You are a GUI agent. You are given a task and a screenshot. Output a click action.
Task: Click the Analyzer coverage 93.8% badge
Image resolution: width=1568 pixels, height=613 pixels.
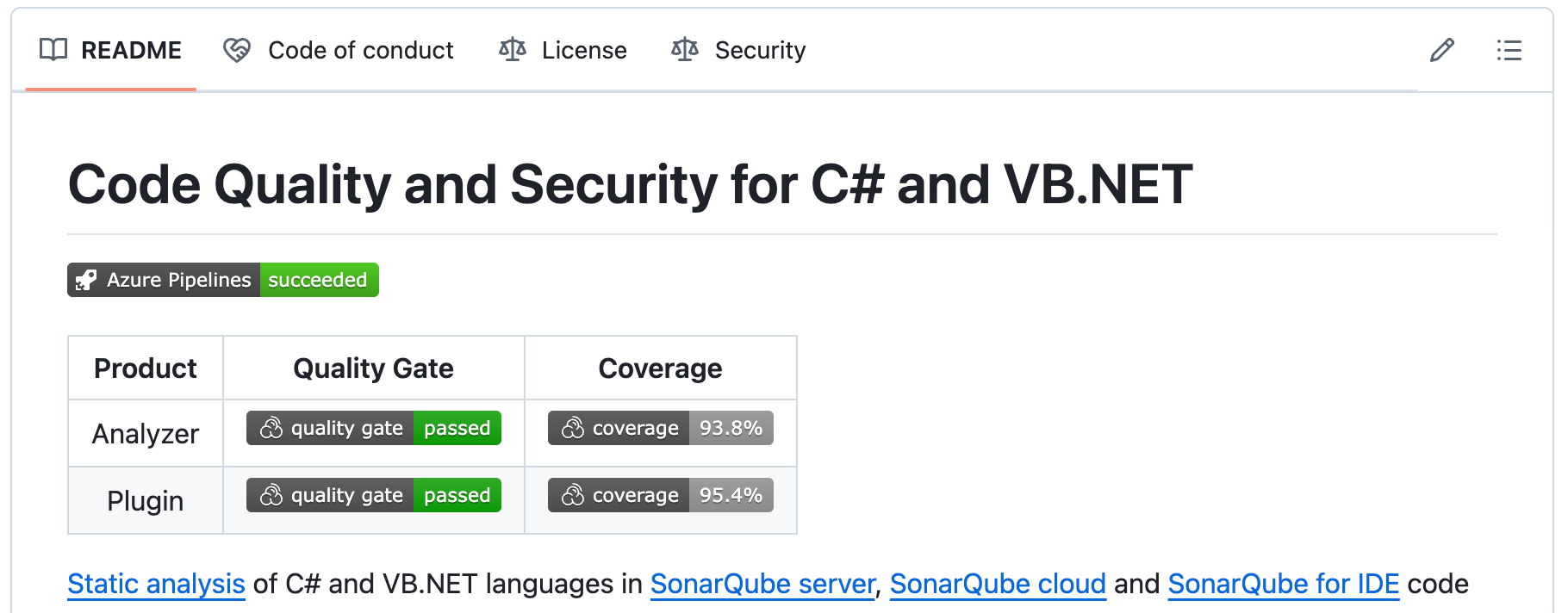(661, 428)
